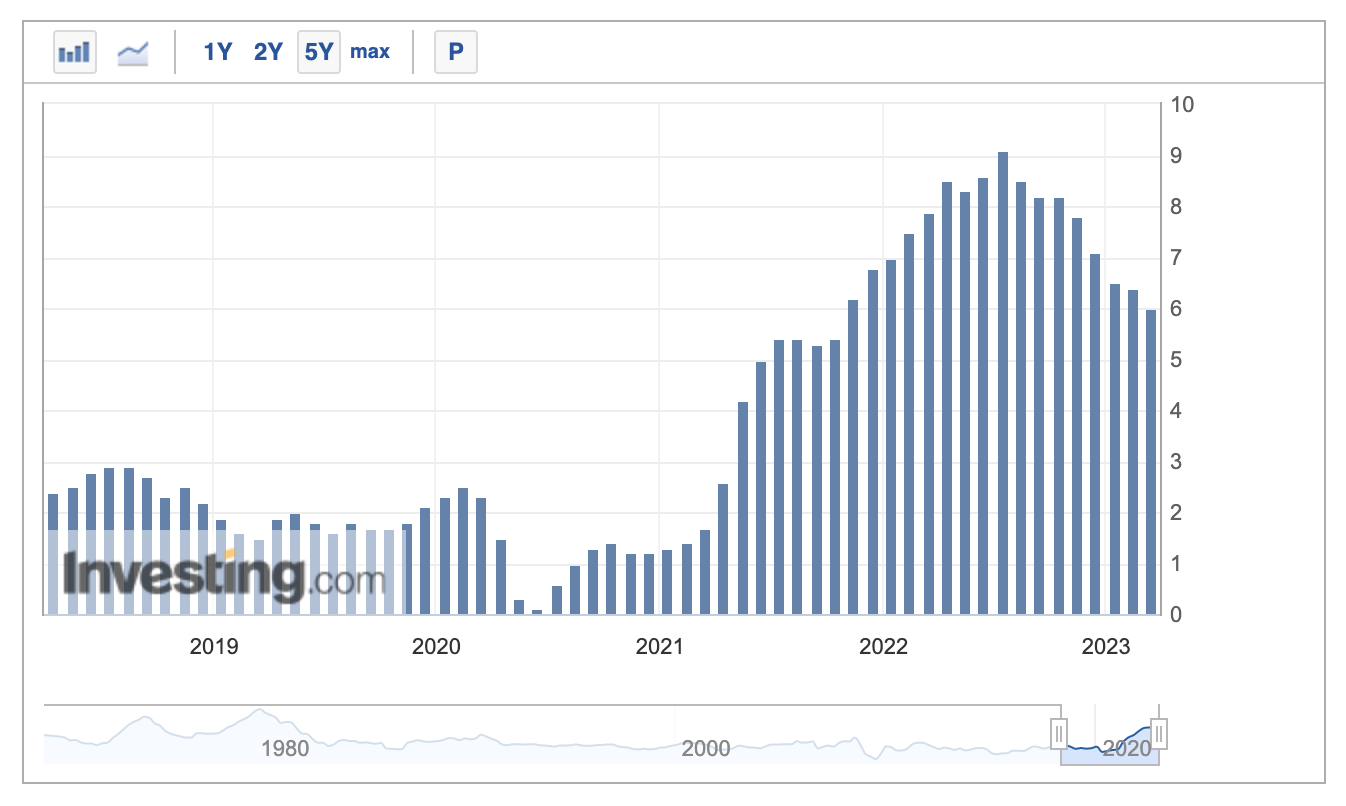Click the last bar at value 6

(x=1151, y=462)
